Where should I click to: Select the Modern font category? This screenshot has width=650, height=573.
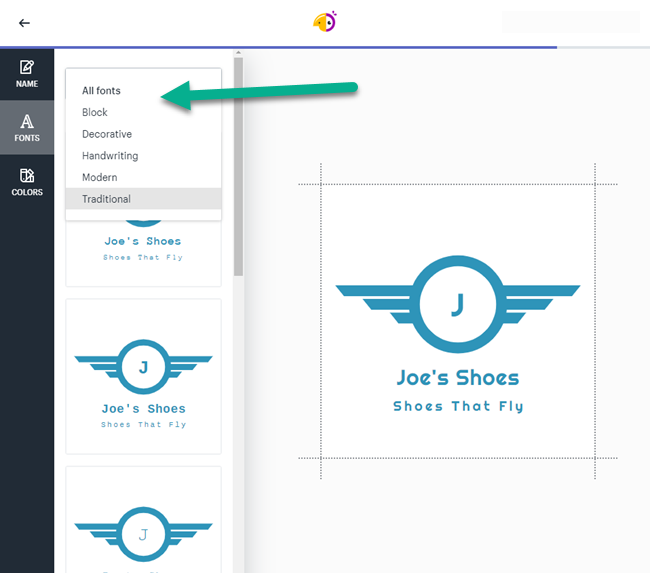[100, 177]
